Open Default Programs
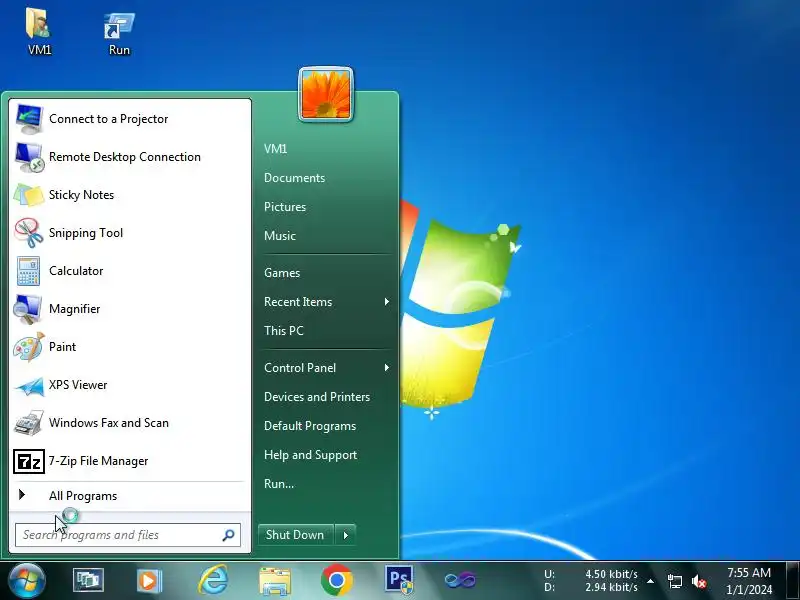Viewport: 800px width, 600px height. coord(310,426)
